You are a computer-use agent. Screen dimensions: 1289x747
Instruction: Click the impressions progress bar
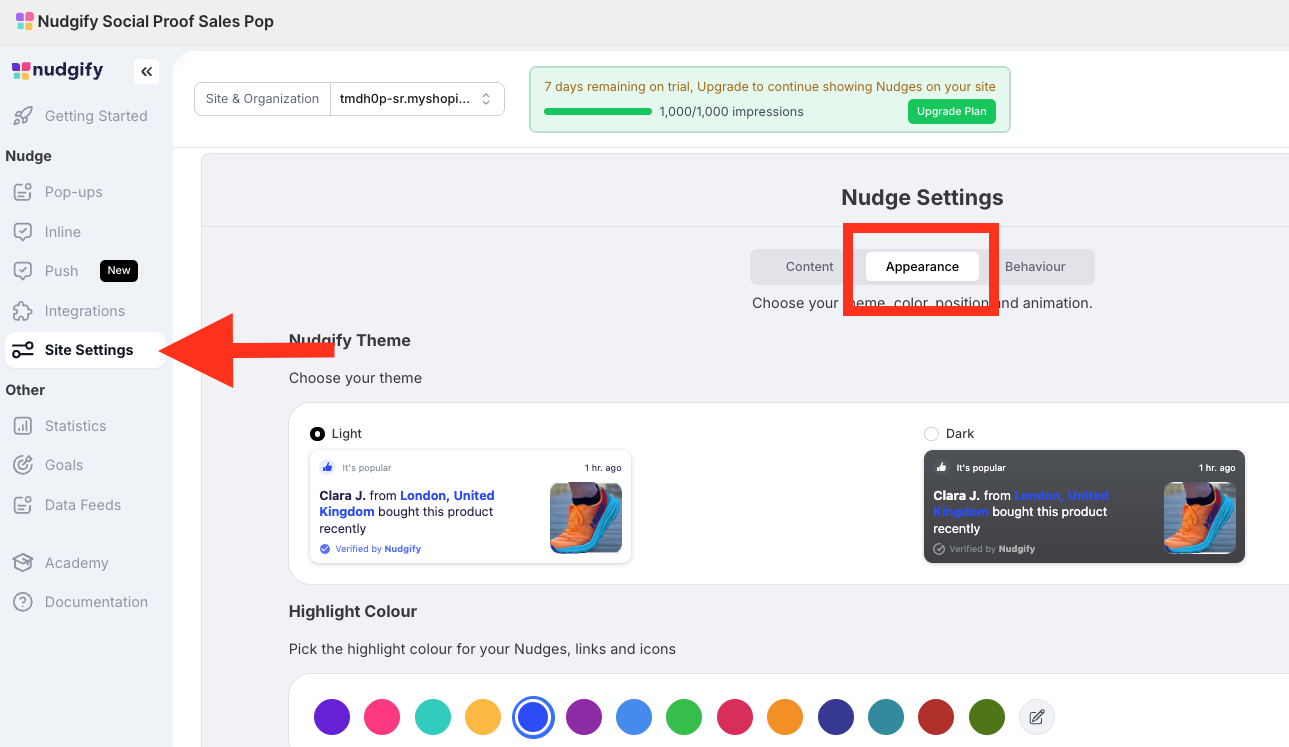tap(598, 112)
